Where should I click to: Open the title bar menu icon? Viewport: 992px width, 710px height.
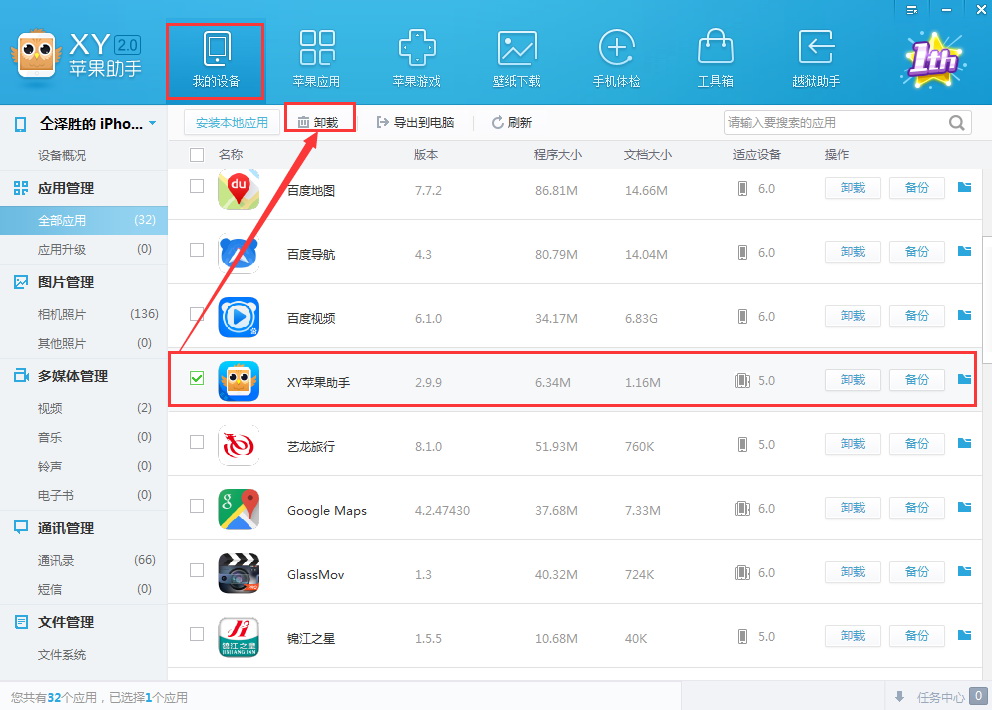click(912, 9)
